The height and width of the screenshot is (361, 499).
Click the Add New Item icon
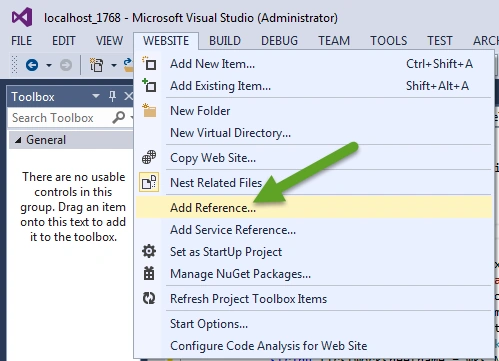(x=149, y=63)
